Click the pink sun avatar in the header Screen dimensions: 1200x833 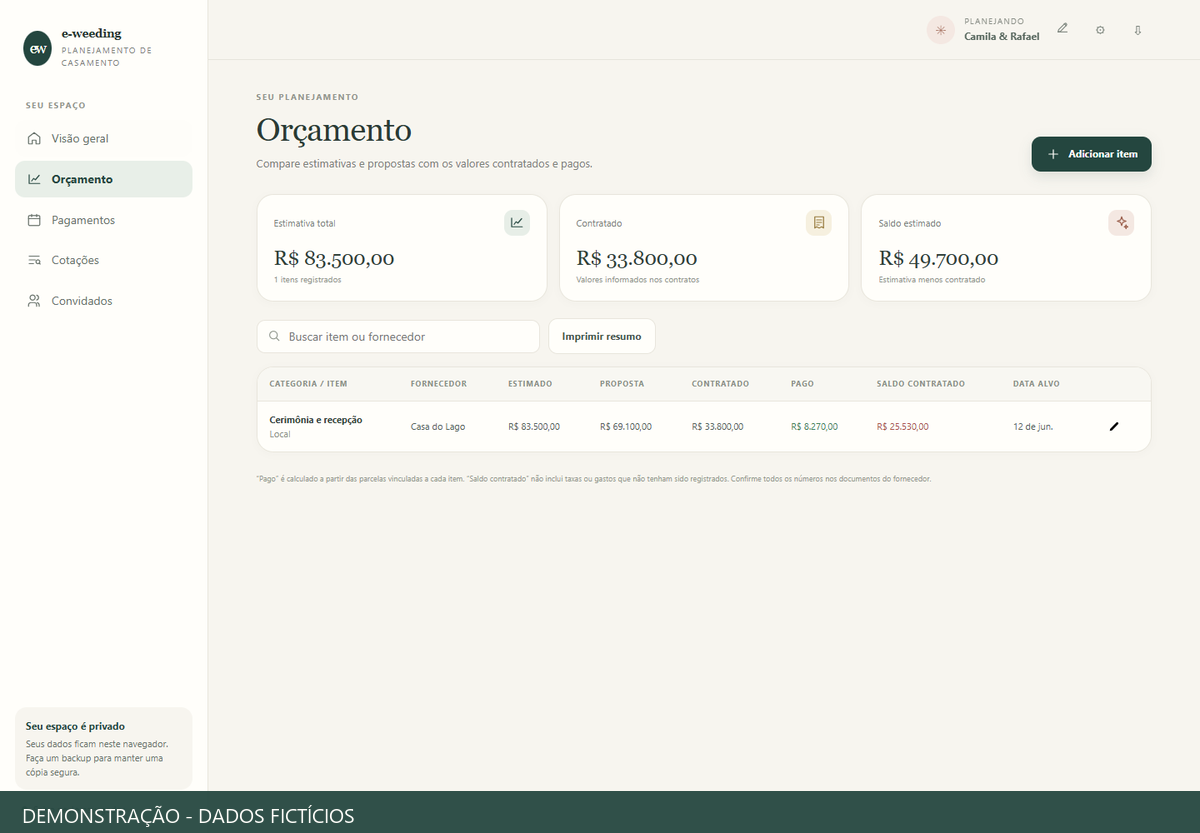click(940, 30)
